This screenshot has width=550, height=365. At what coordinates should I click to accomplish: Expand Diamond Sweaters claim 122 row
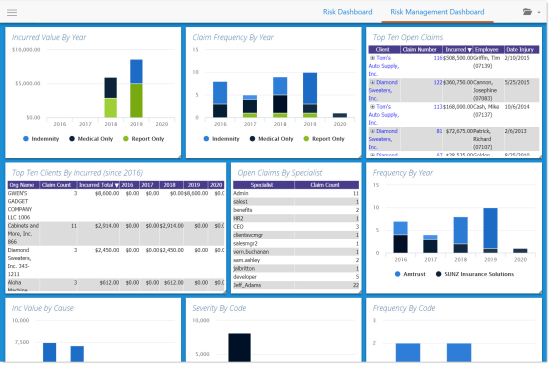point(373,82)
